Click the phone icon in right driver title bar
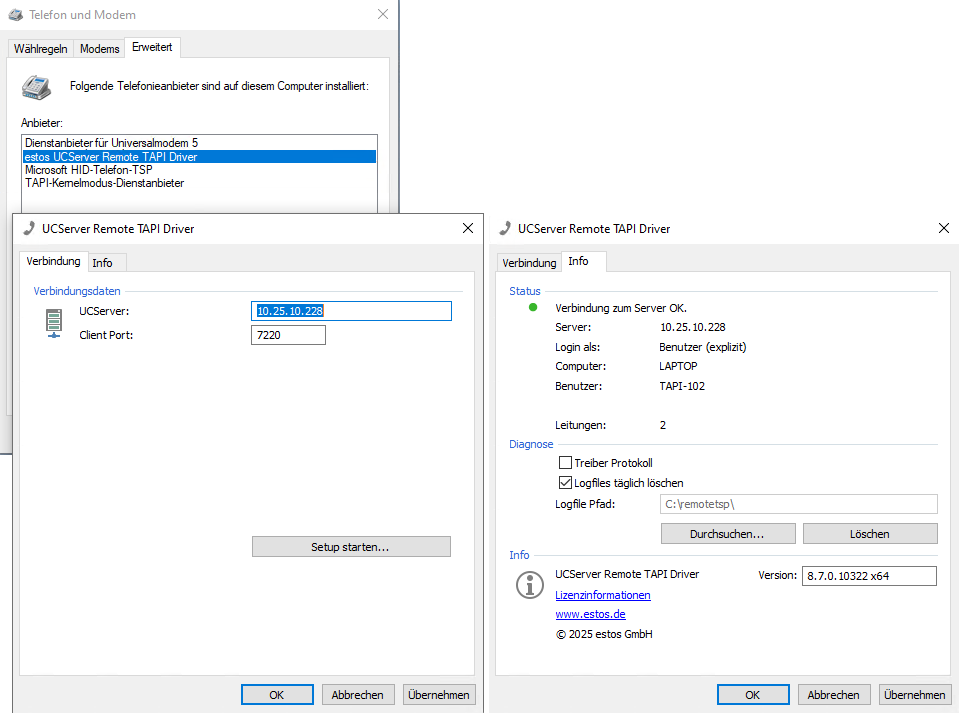This screenshot has width=959, height=713. click(x=504, y=229)
